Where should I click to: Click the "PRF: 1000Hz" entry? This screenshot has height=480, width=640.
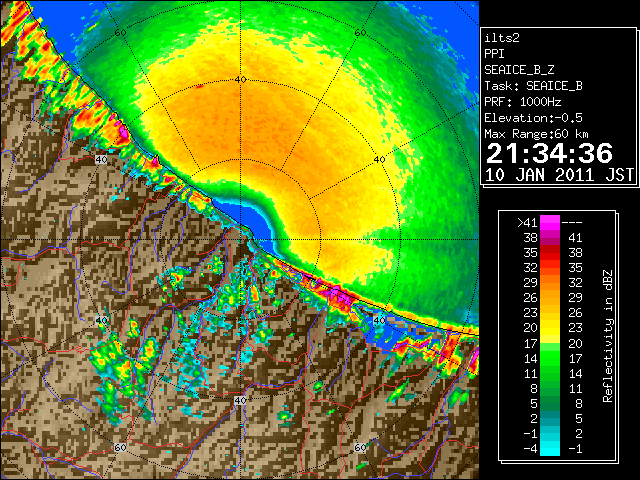pyautogui.click(x=523, y=102)
